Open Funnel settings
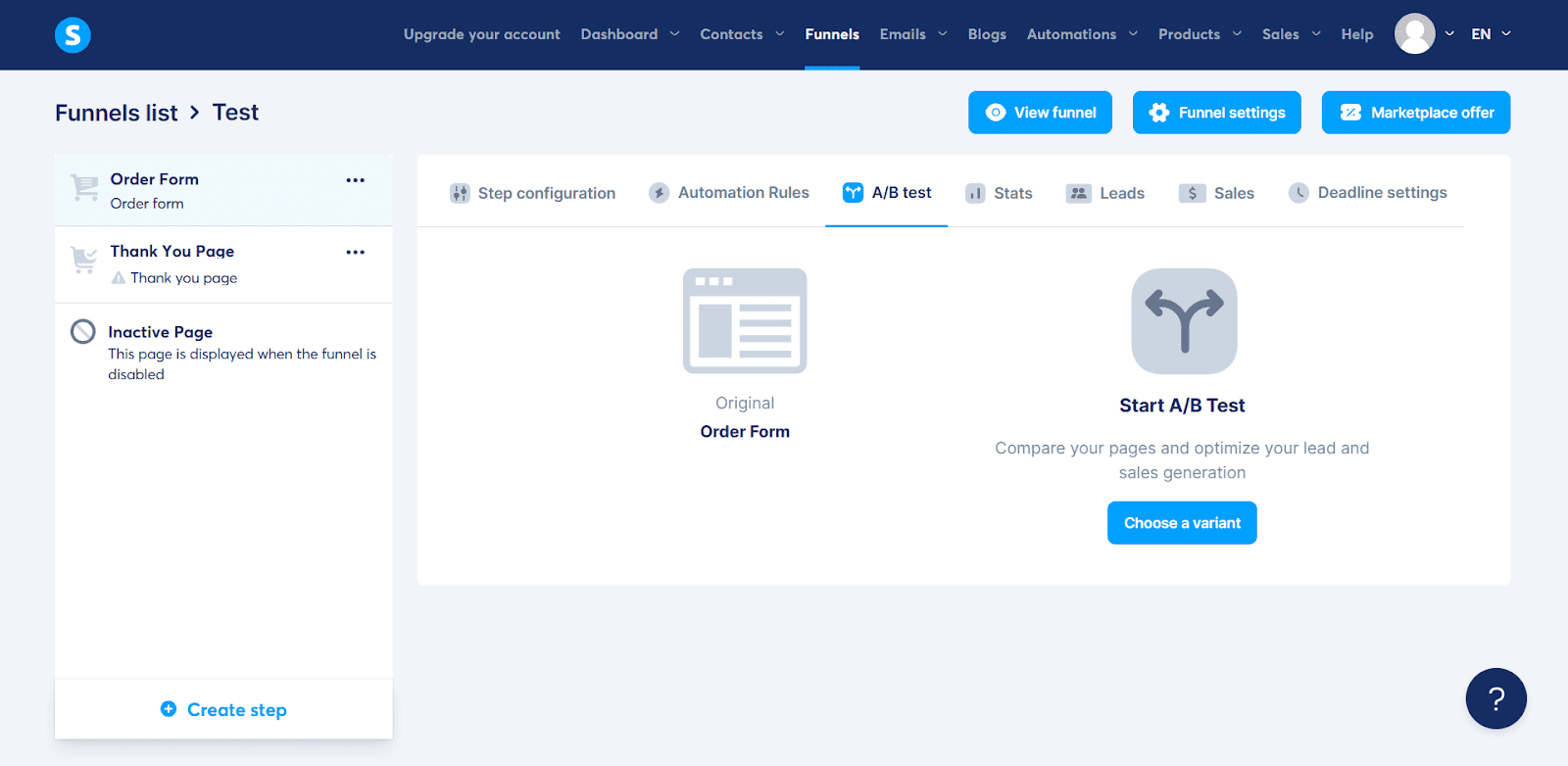 point(1216,113)
